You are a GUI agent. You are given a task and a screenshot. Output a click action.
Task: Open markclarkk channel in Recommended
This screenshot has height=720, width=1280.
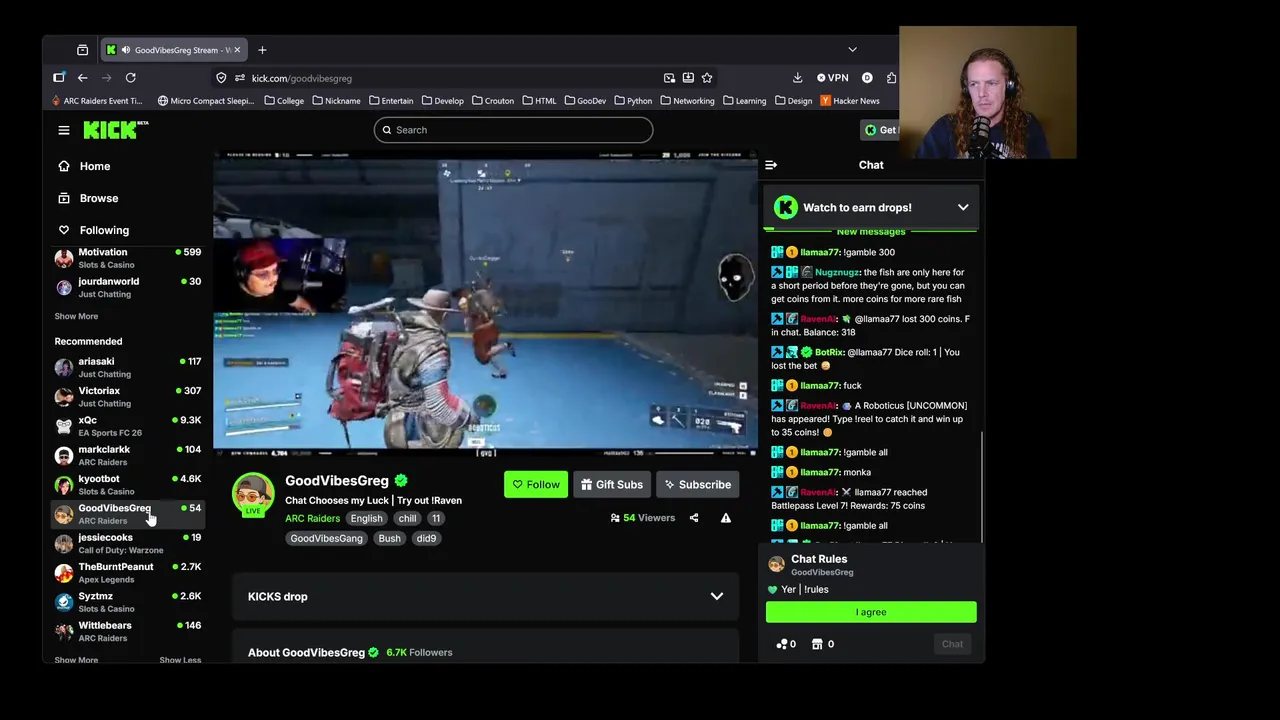coord(128,455)
